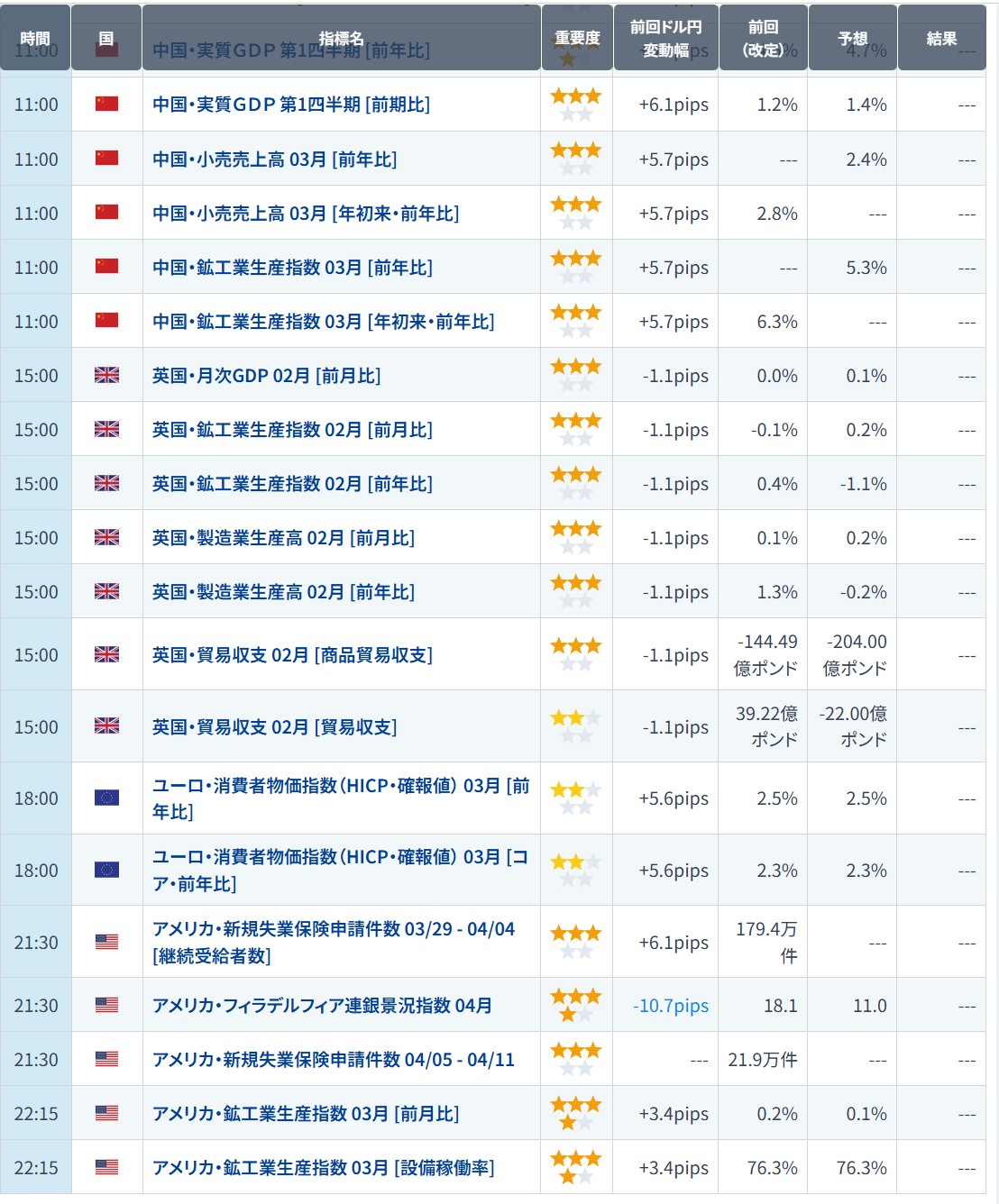Click the China flag beside 実質GDP 前期比

106,105
